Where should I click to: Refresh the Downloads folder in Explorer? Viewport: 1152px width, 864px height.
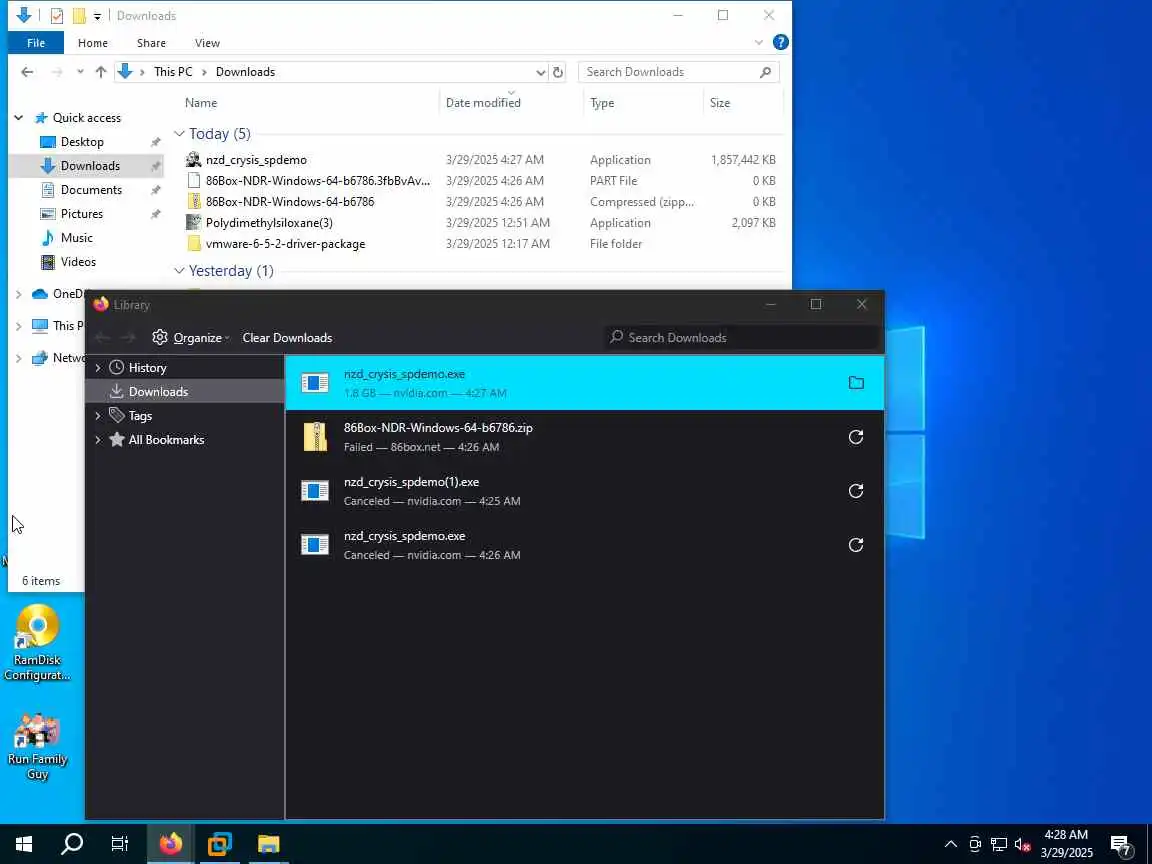pyautogui.click(x=558, y=72)
